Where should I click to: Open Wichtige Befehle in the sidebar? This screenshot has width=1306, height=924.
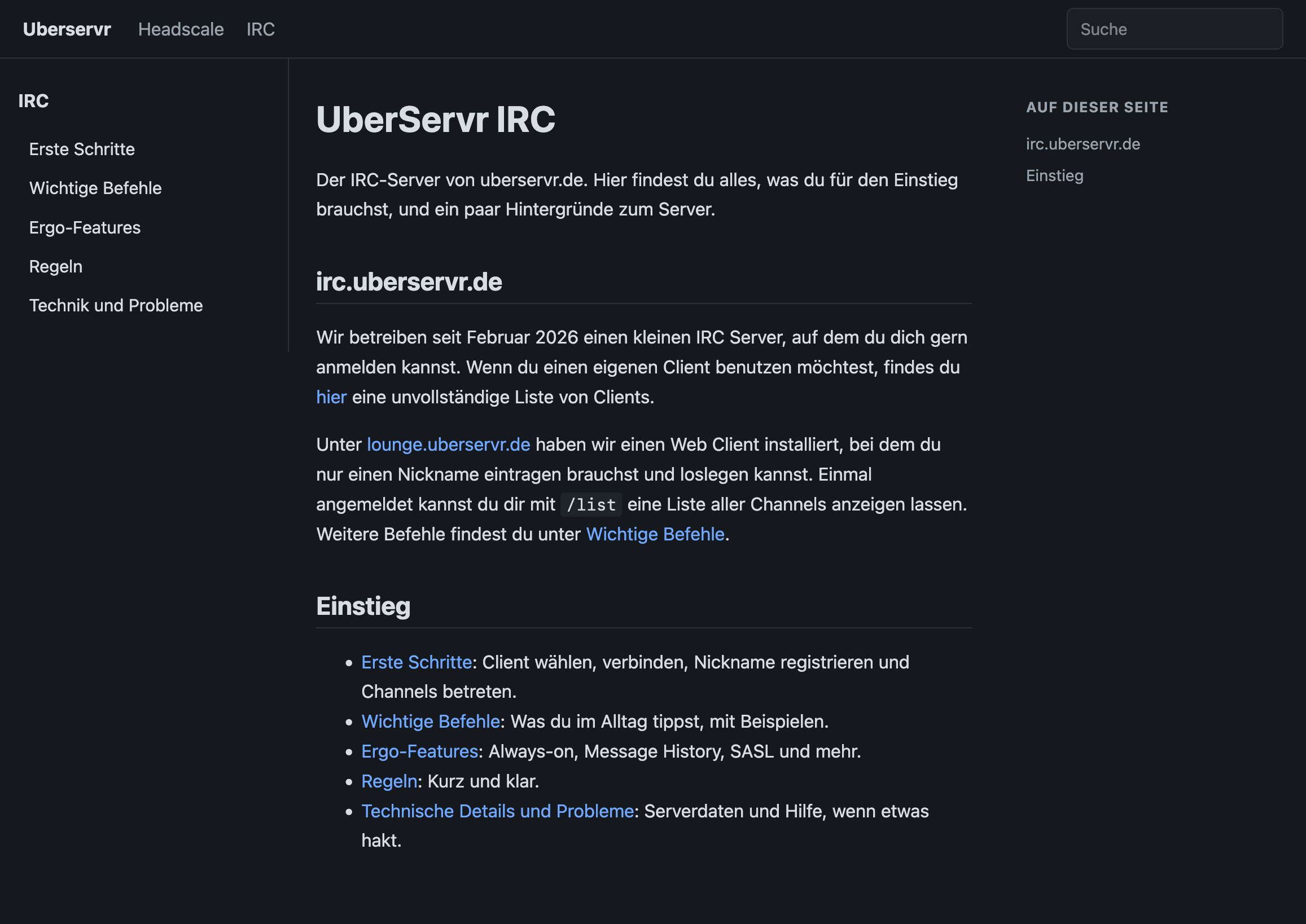coord(95,188)
